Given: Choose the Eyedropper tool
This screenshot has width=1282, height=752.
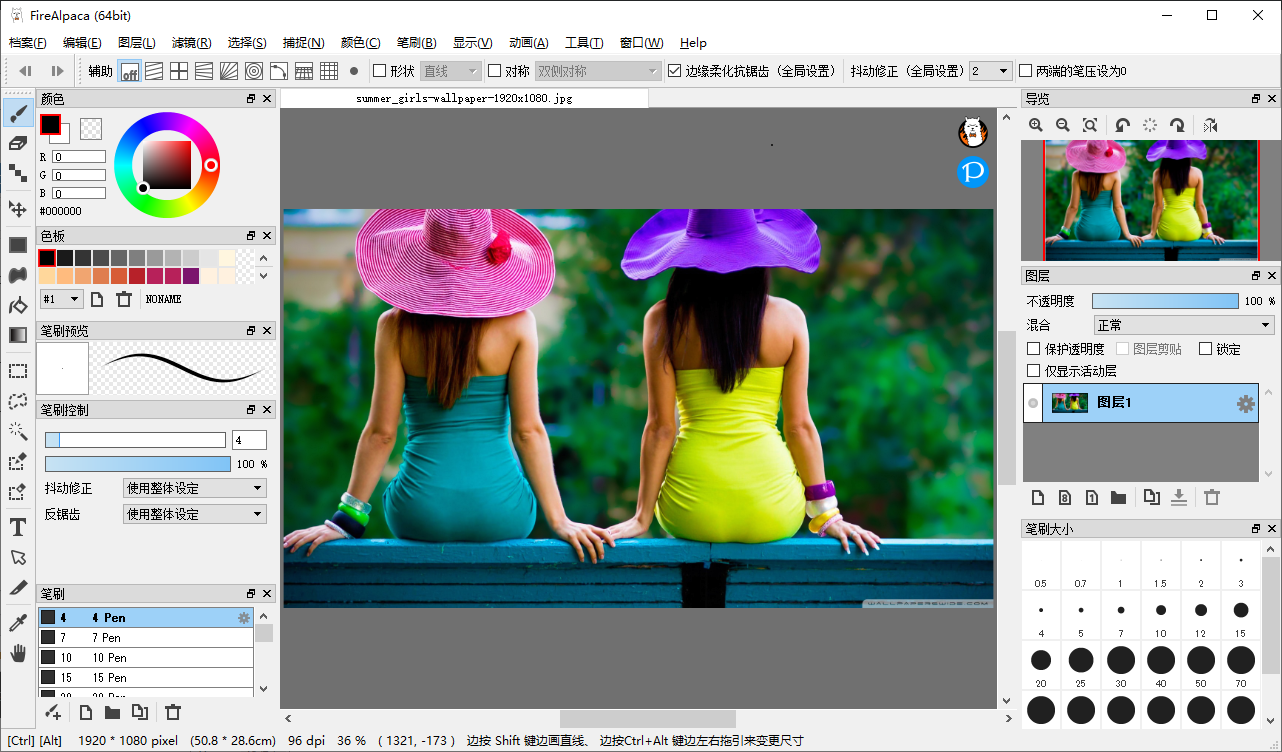Looking at the screenshot, I should point(18,623).
